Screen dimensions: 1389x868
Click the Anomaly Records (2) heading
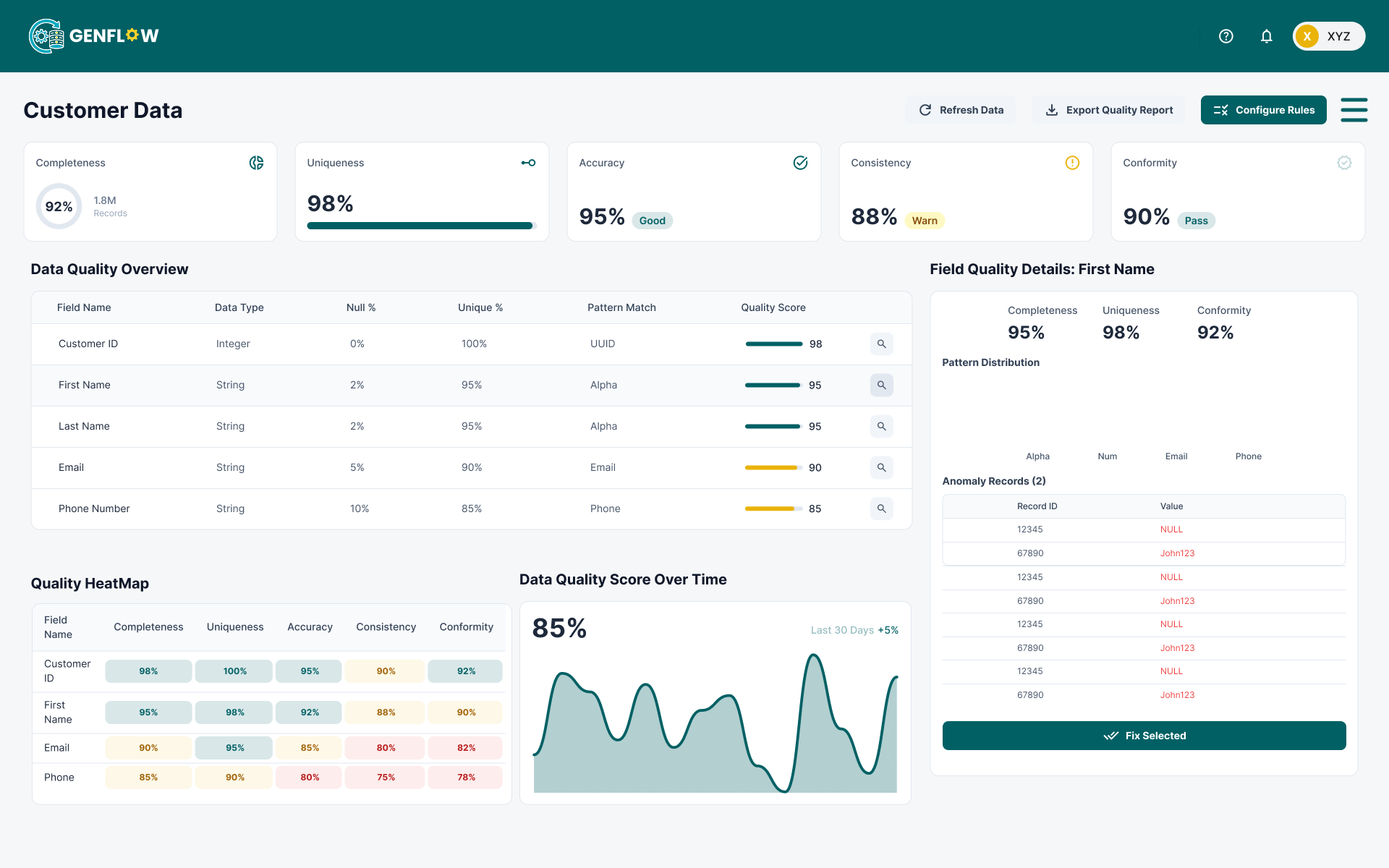coord(993,481)
